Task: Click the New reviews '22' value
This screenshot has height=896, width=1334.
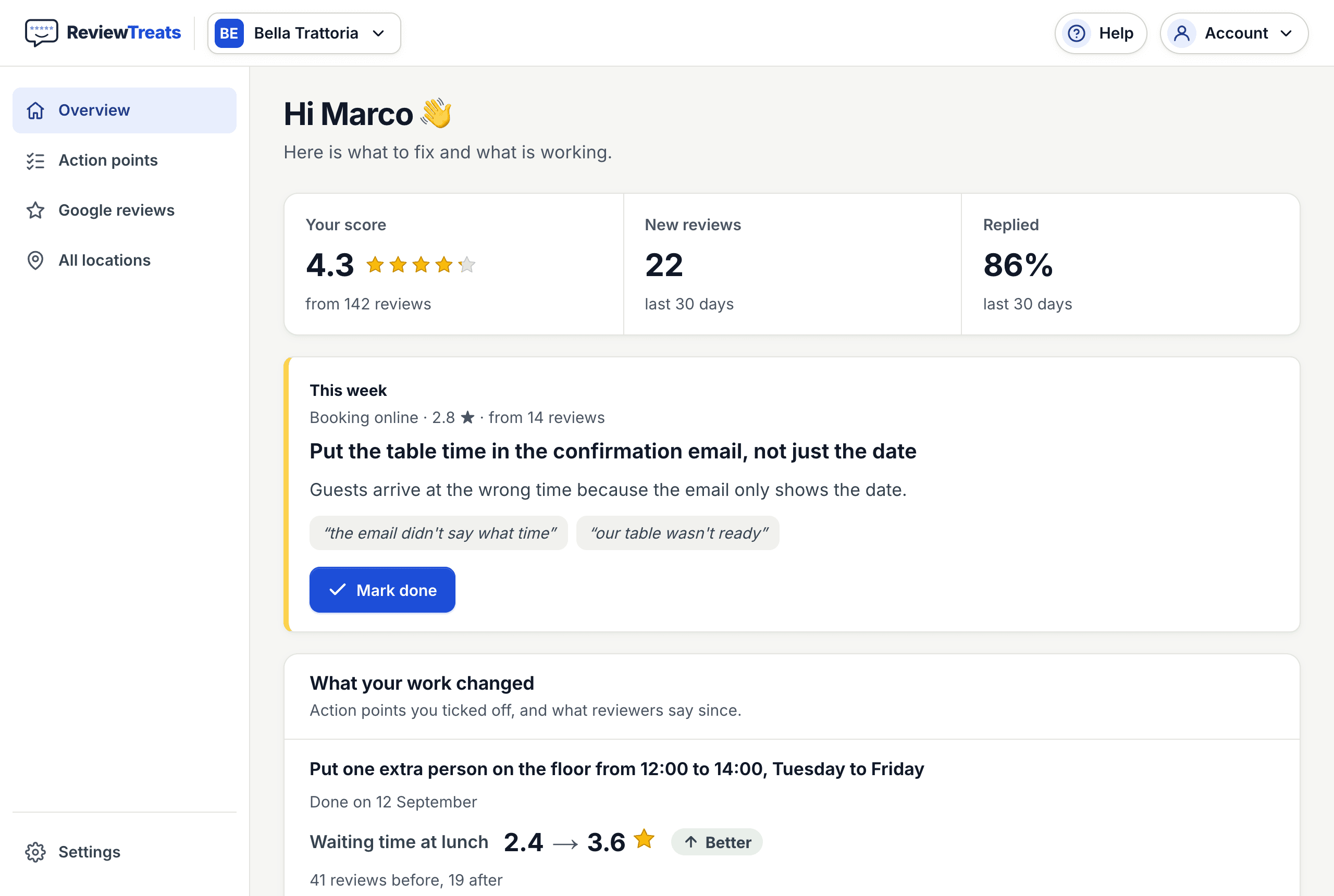Action: 663,265
